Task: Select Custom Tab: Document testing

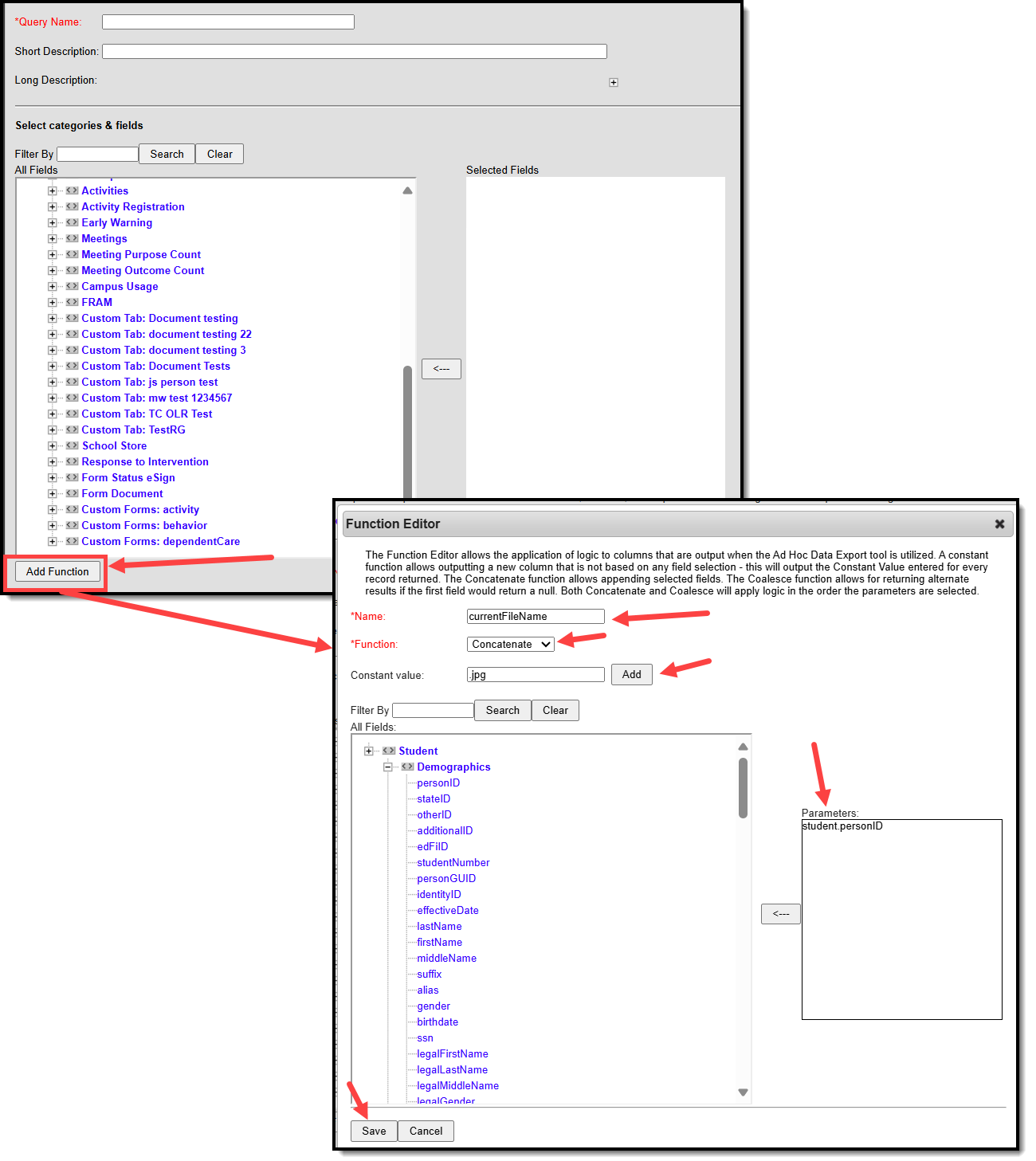Action: coord(159,318)
